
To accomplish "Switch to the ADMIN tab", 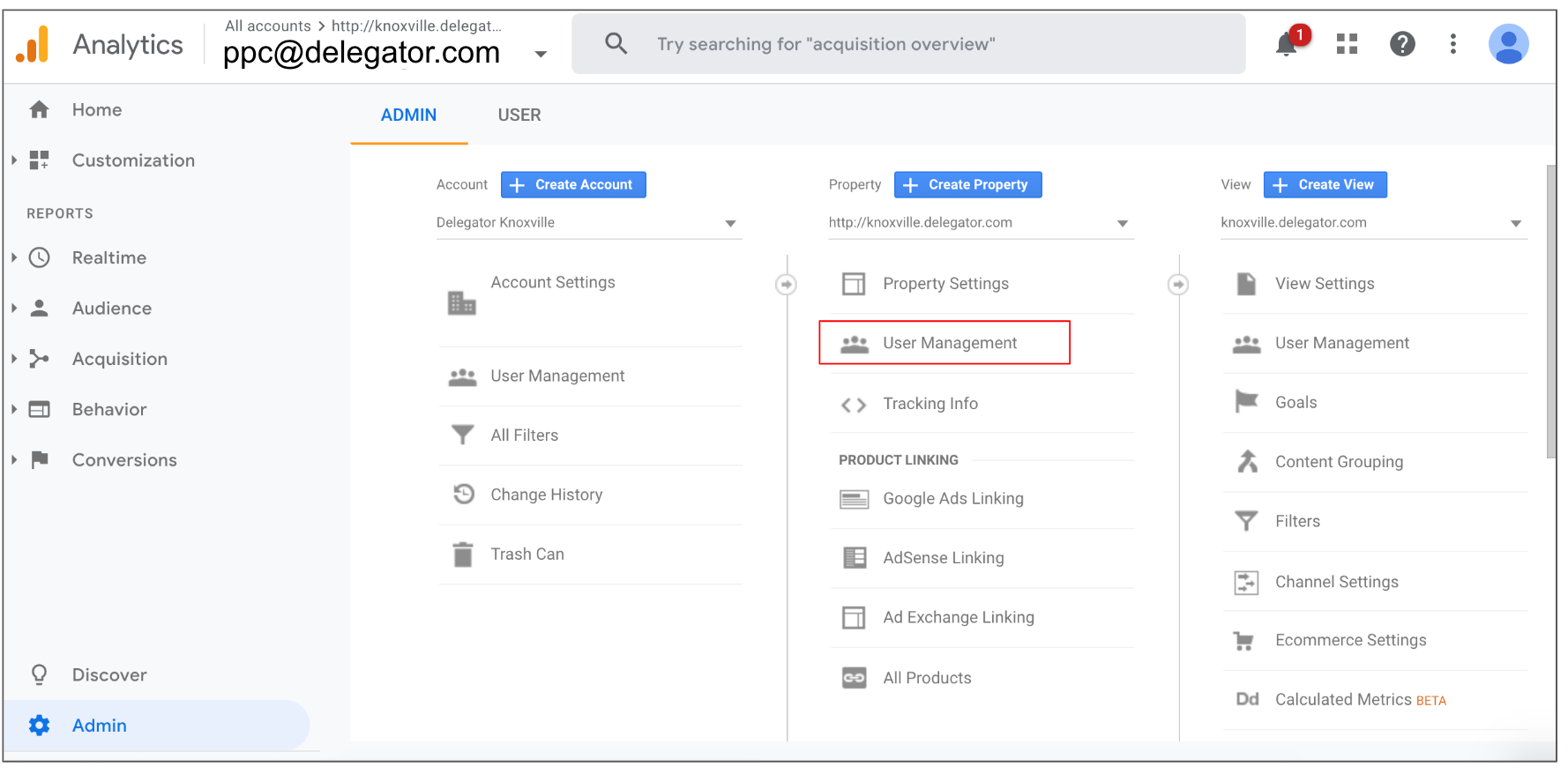I will pyautogui.click(x=408, y=115).
